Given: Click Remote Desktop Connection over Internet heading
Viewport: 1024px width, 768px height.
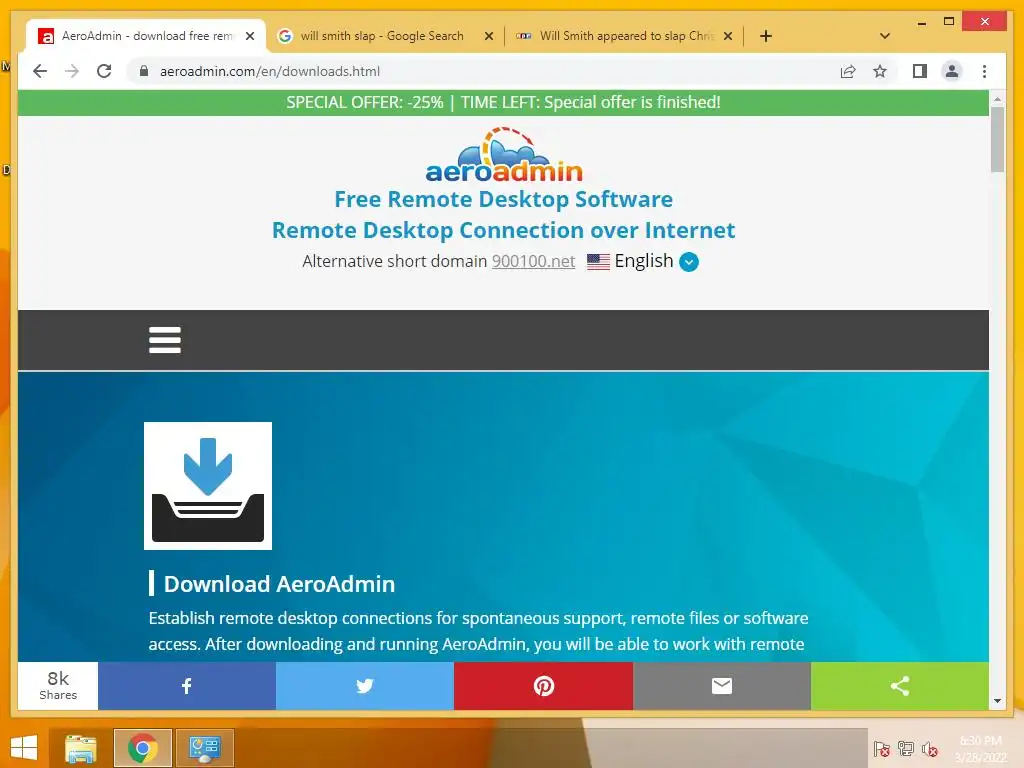Looking at the screenshot, I should [504, 230].
